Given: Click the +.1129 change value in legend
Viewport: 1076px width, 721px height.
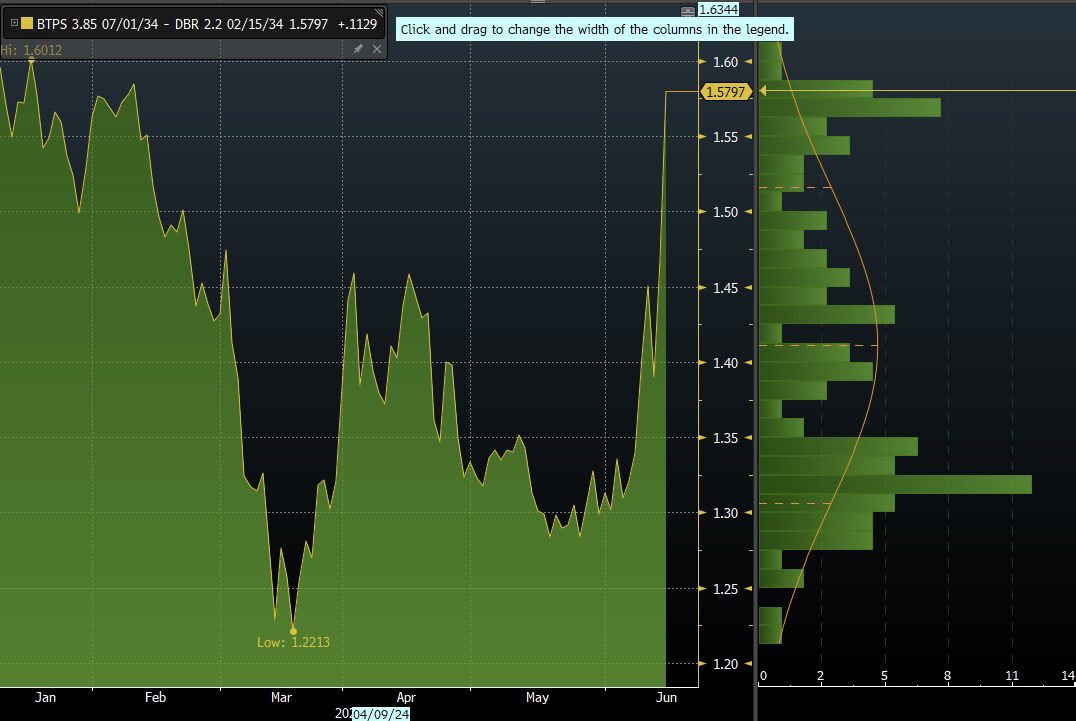Looking at the screenshot, I should (357, 23).
